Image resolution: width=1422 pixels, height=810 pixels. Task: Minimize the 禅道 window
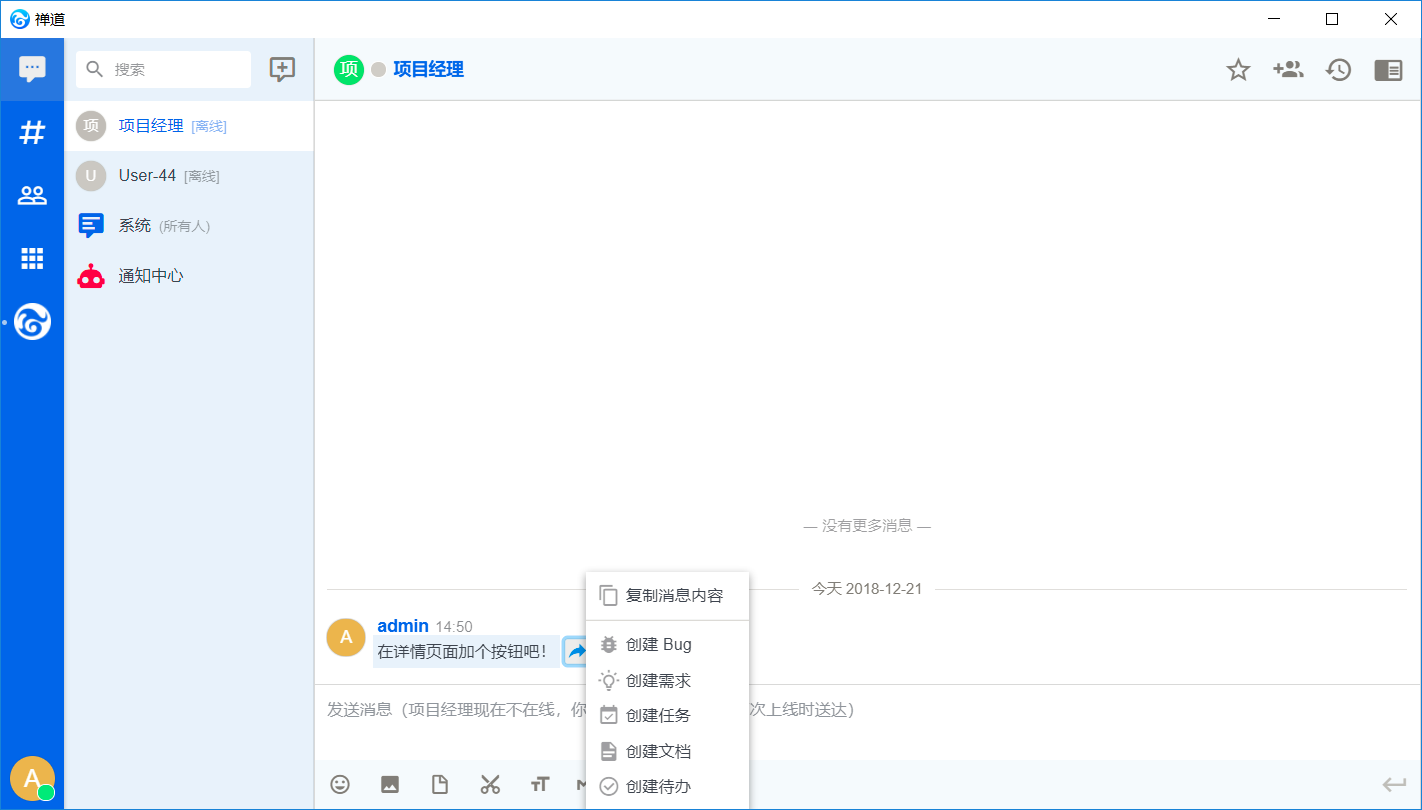pos(1274,19)
